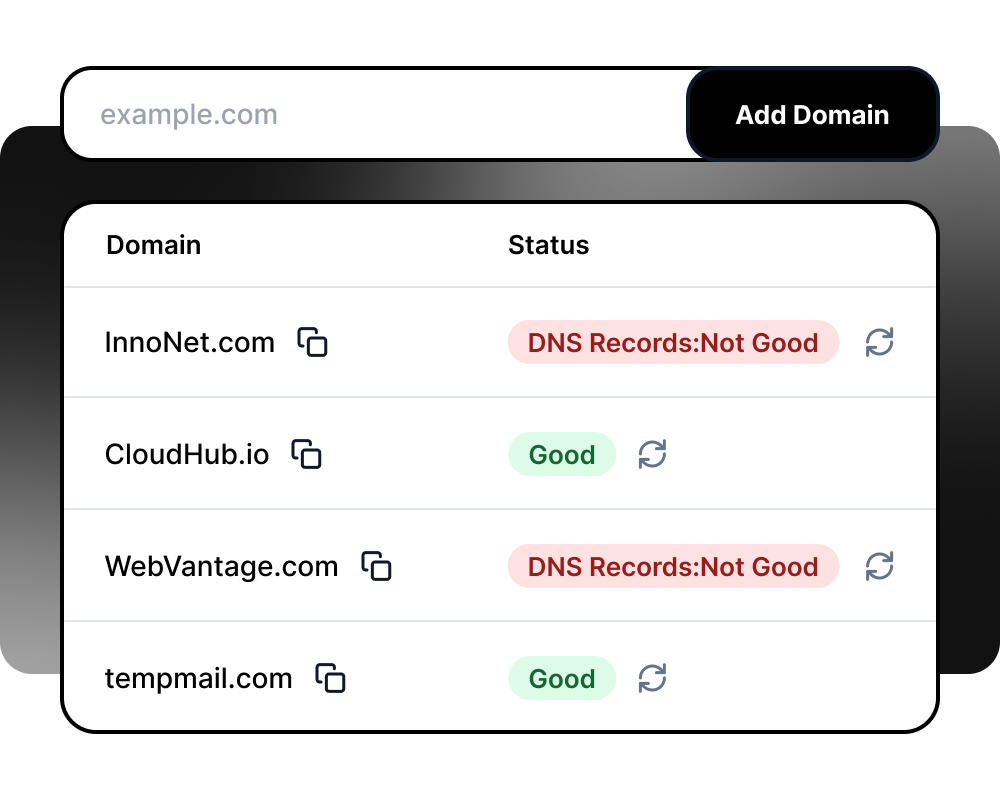This screenshot has height=800, width=1000.
Task: Click the Good status badge for tempmail.com
Action: click(562, 678)
